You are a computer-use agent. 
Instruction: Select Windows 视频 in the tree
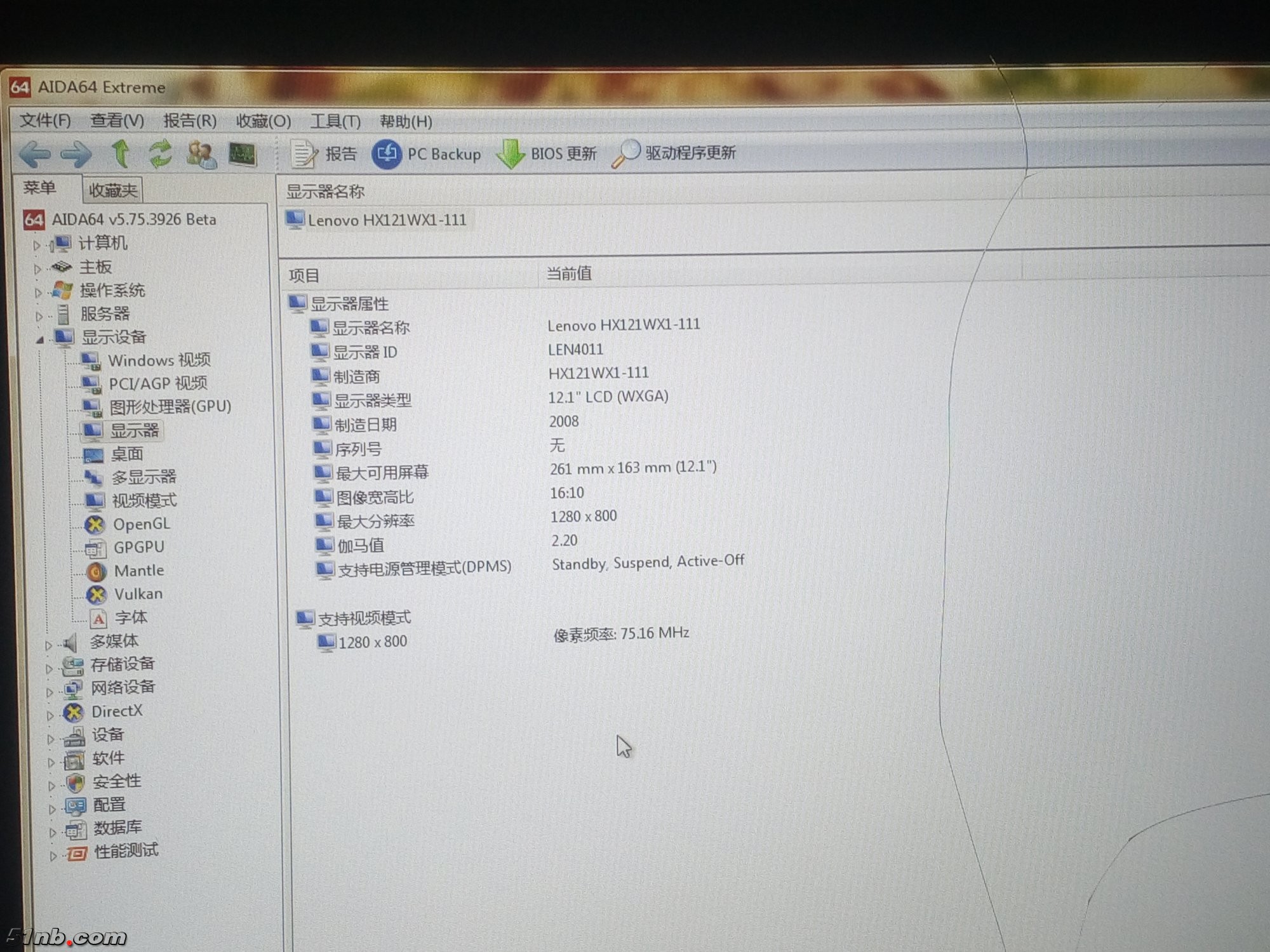click(x=145, y=360)
